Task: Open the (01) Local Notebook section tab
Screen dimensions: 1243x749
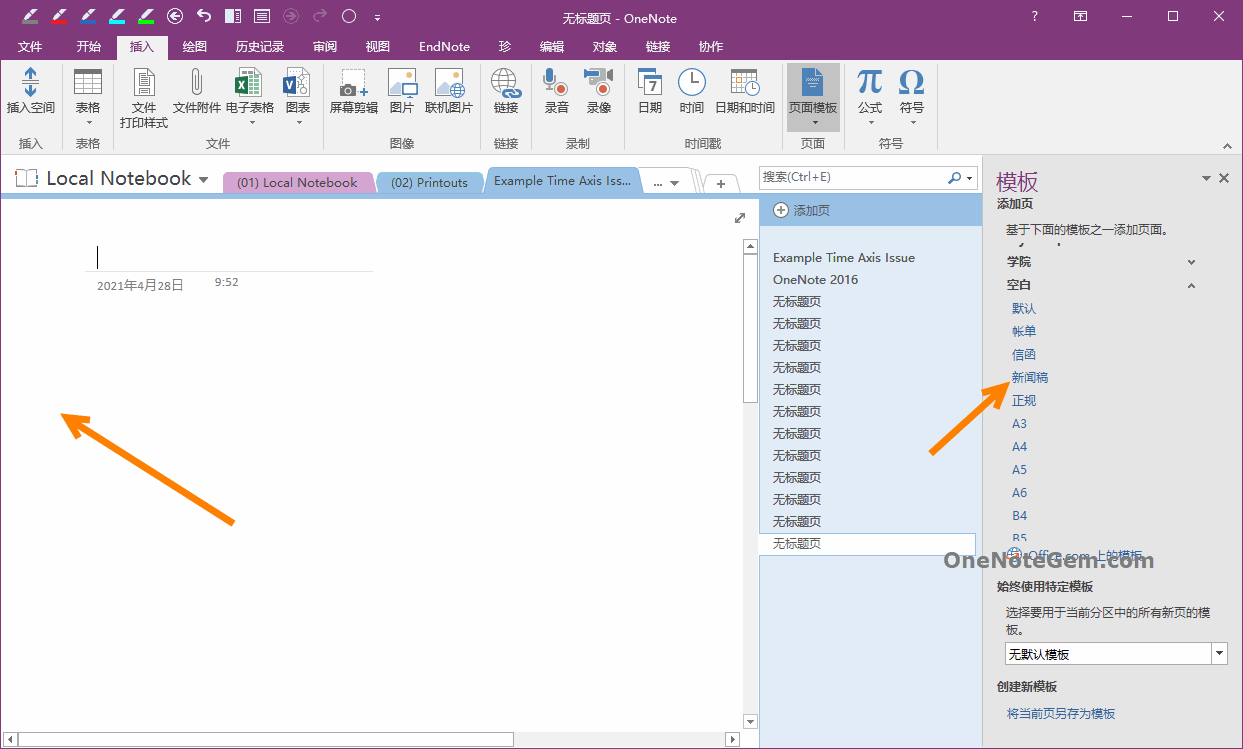Action: tap(297, 183)
